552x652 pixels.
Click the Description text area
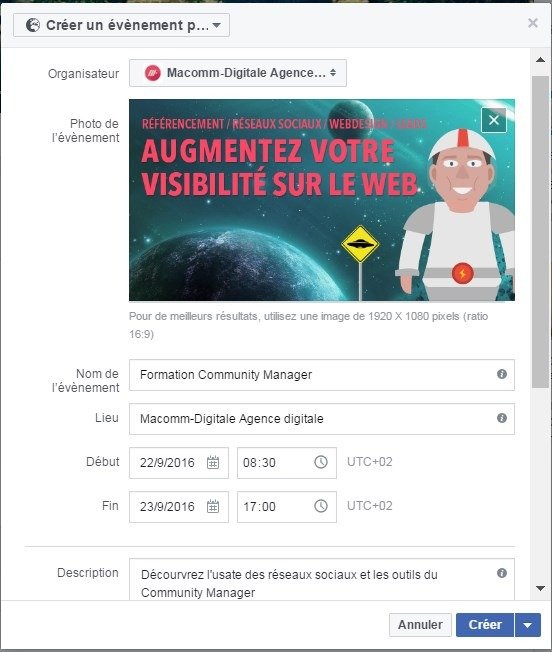[x=322, y=579]
